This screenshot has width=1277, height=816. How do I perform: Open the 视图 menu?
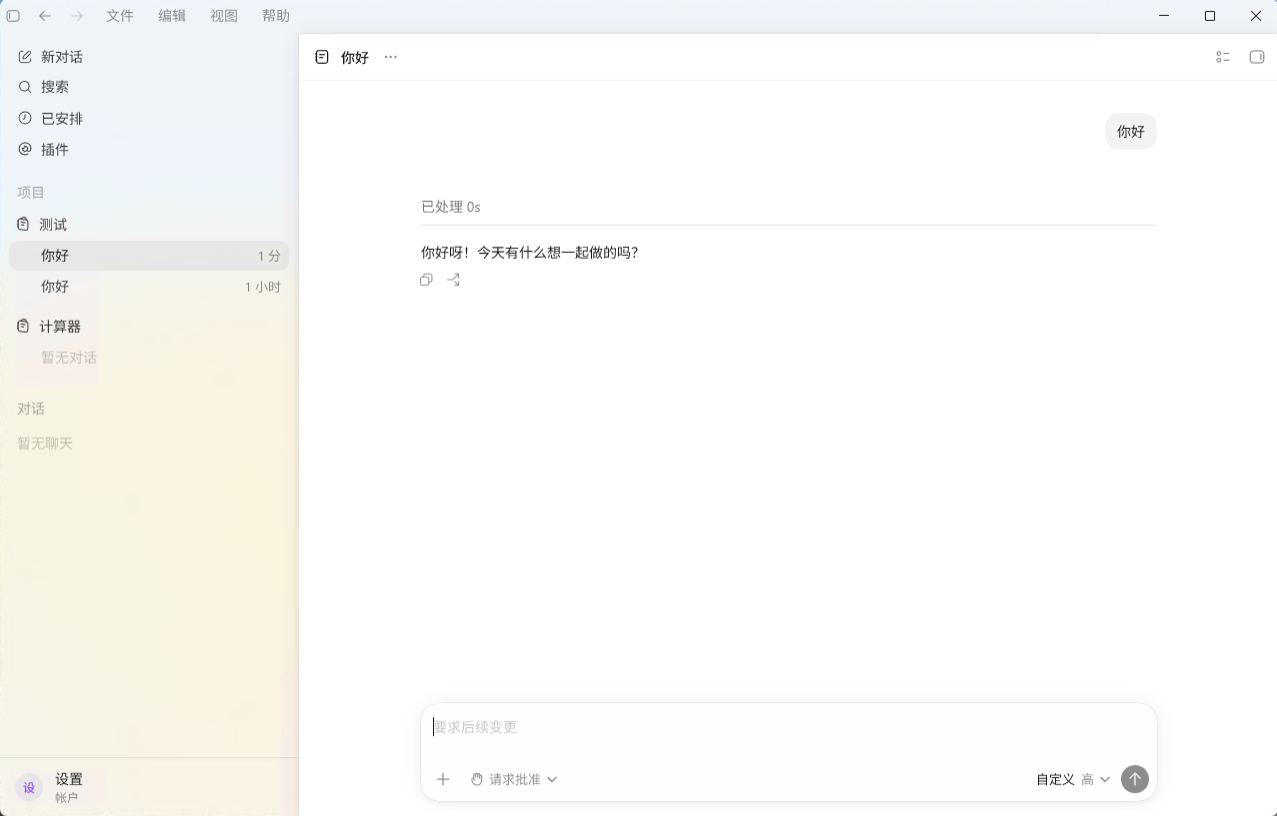pos(224,16)
